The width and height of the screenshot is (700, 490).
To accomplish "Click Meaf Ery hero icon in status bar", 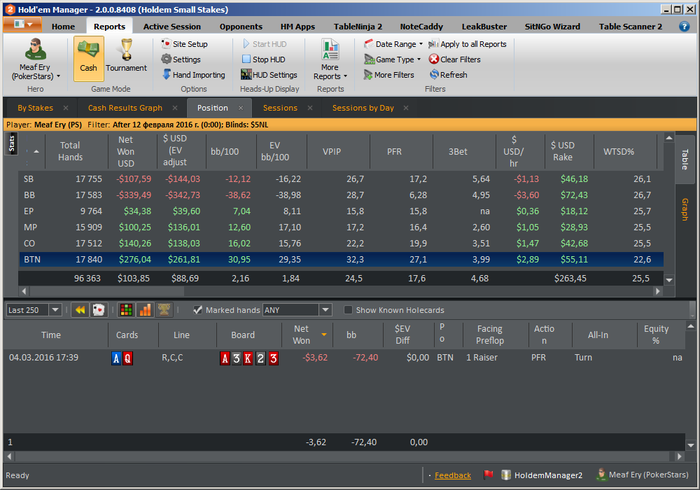I will [x=601, y=474].
